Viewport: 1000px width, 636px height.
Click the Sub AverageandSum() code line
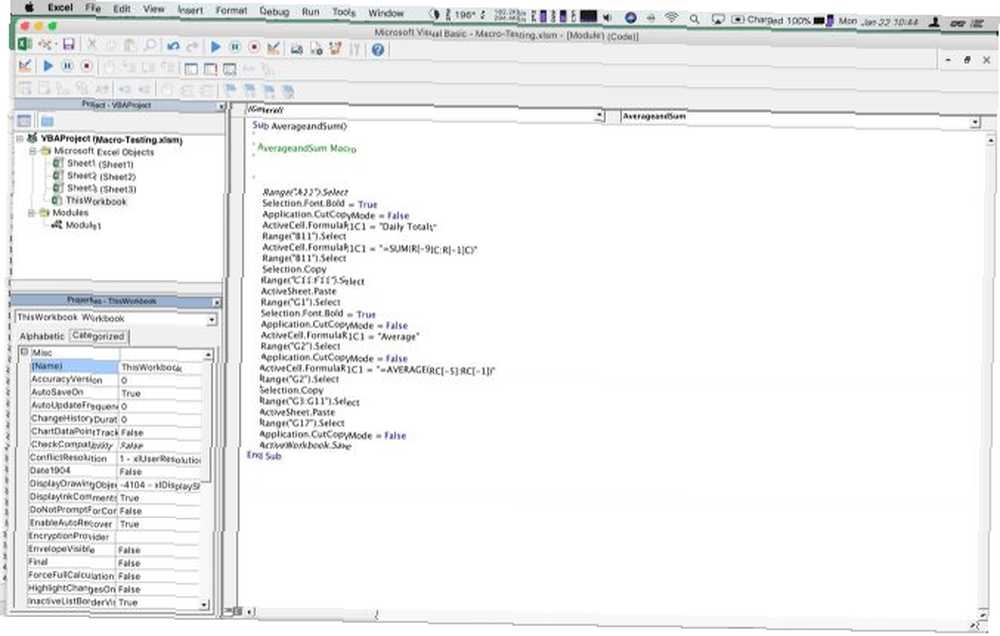point(300,126)
